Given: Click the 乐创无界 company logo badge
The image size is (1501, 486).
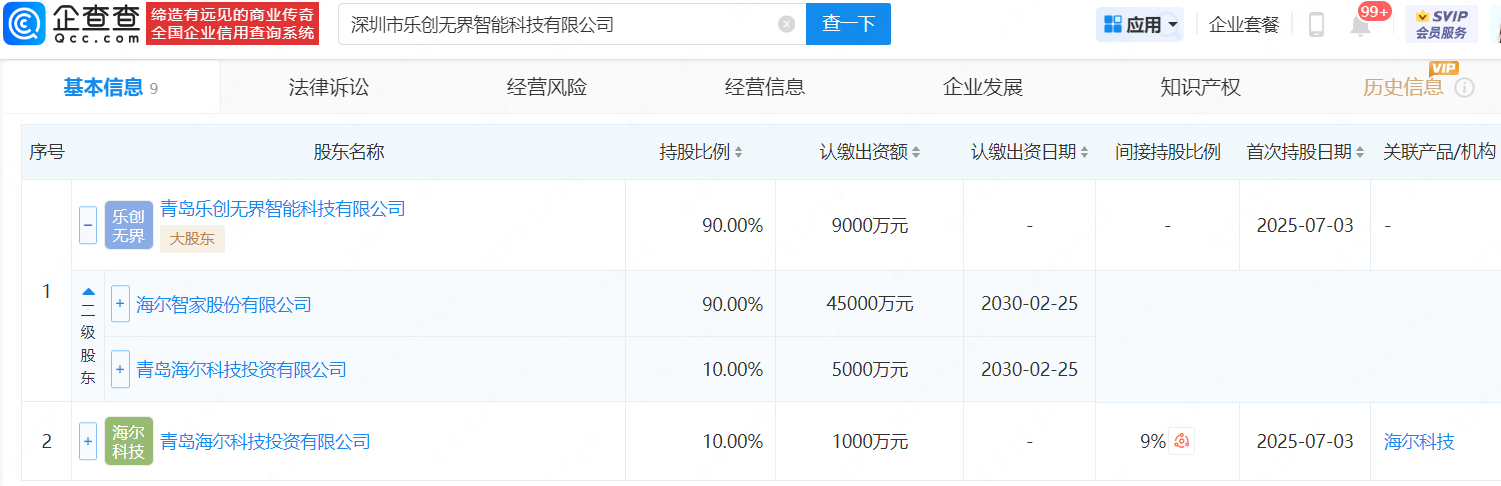Looking at the screenshot, I should (x=129, y=225).
